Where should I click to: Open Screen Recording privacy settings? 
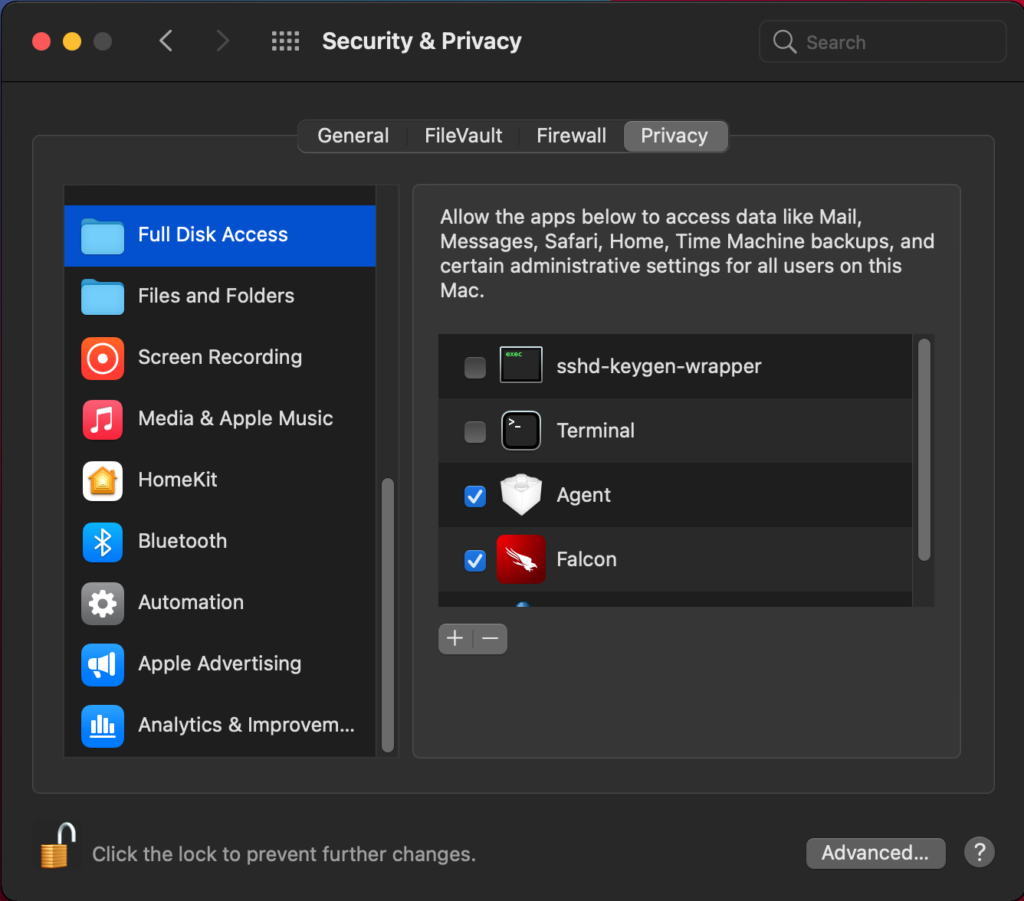pos(102,357)
